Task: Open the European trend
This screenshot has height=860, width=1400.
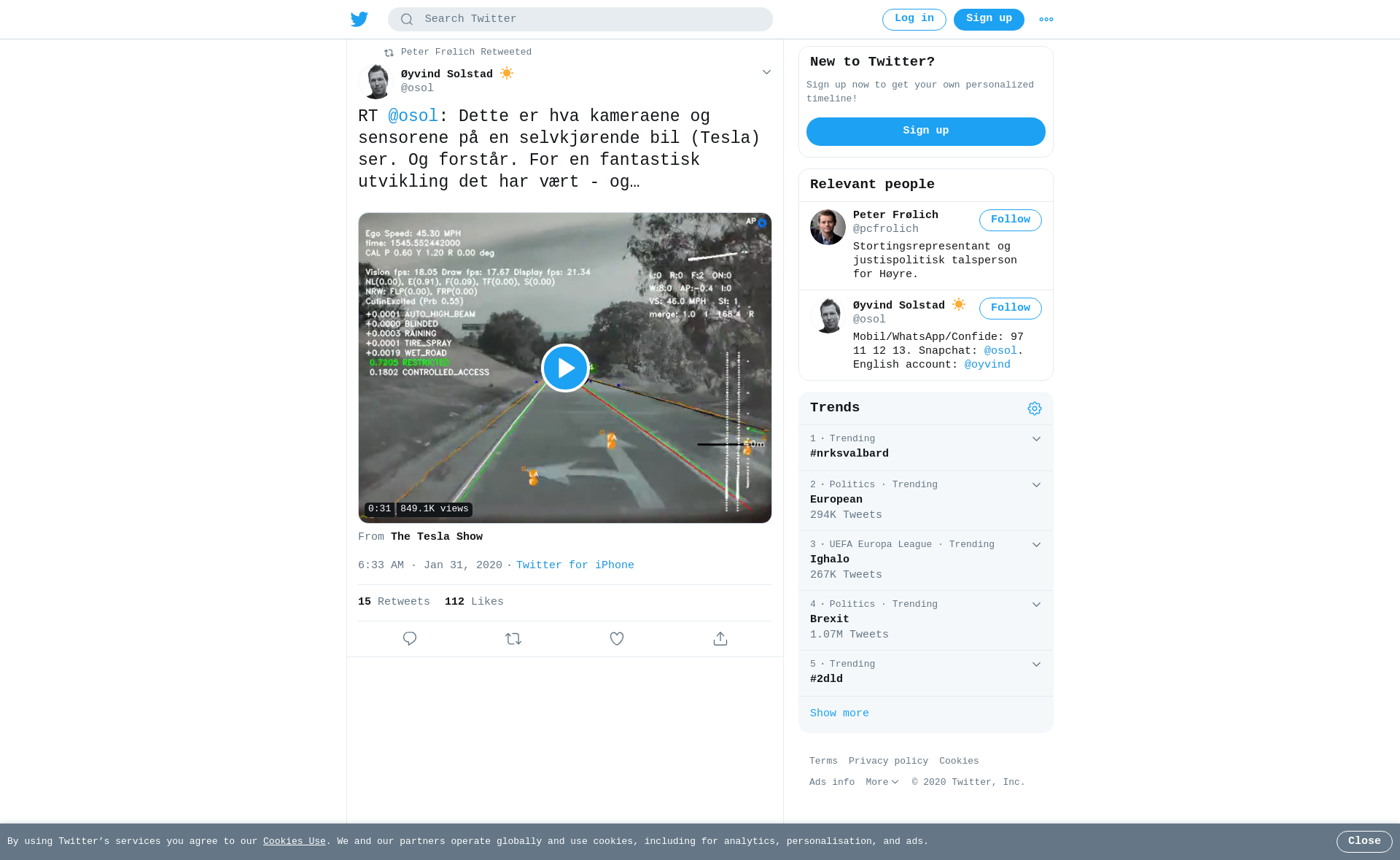Action: click(x=836, y=500)
